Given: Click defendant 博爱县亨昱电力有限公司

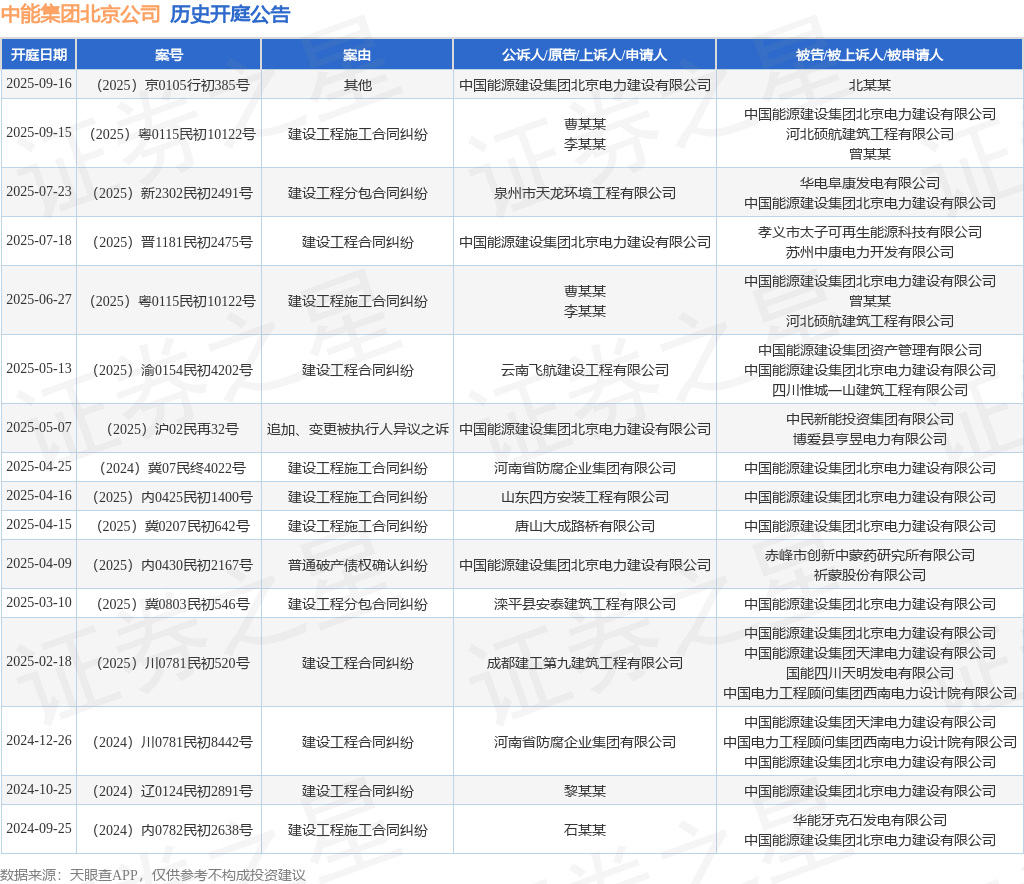Looking at the screenshot, I should point(870,439).
